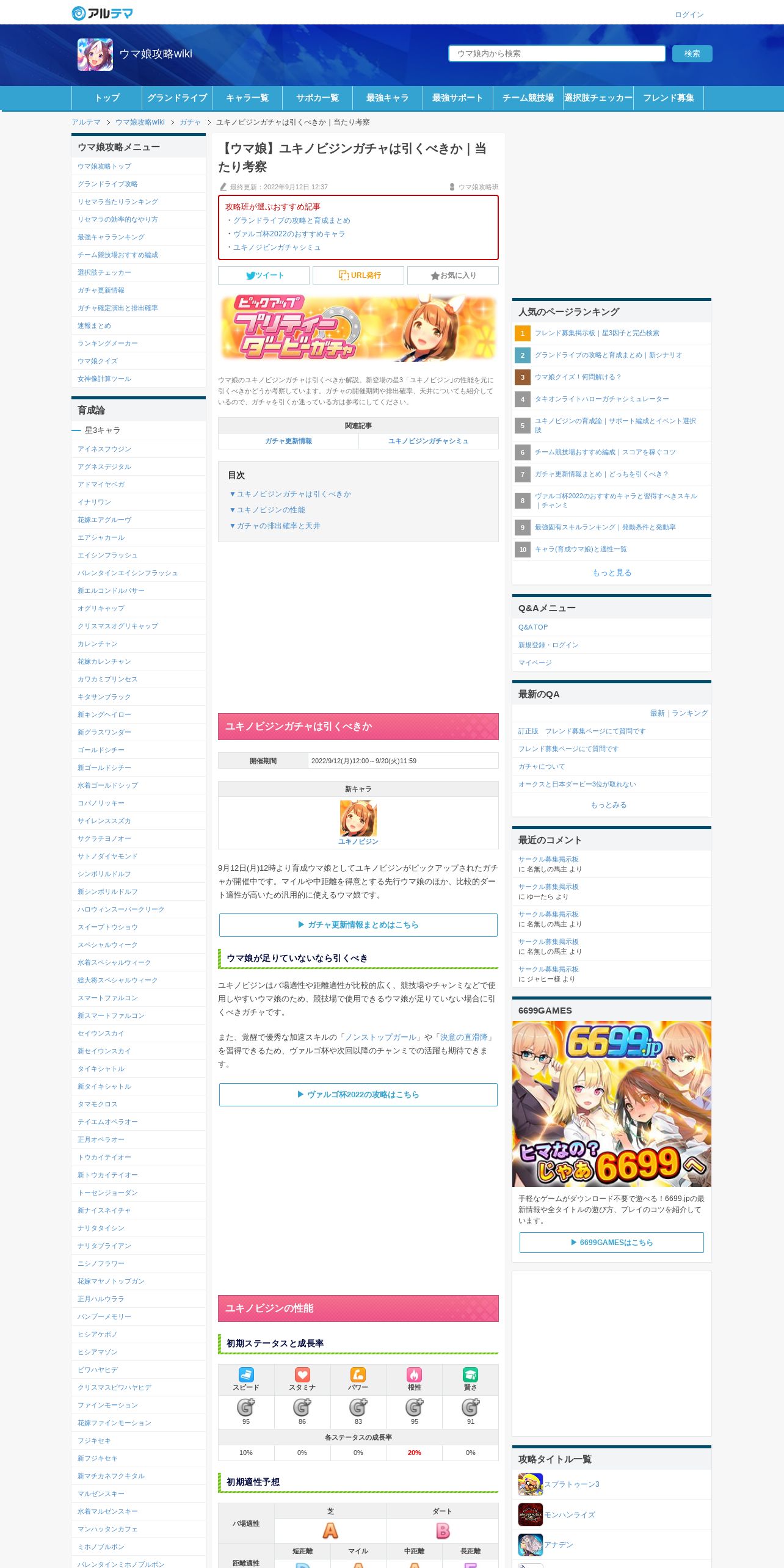This screenshot has width=784, height=1568.
Task: Open サイレンススズカ in 育成論 list
Action: pos(104,821)
